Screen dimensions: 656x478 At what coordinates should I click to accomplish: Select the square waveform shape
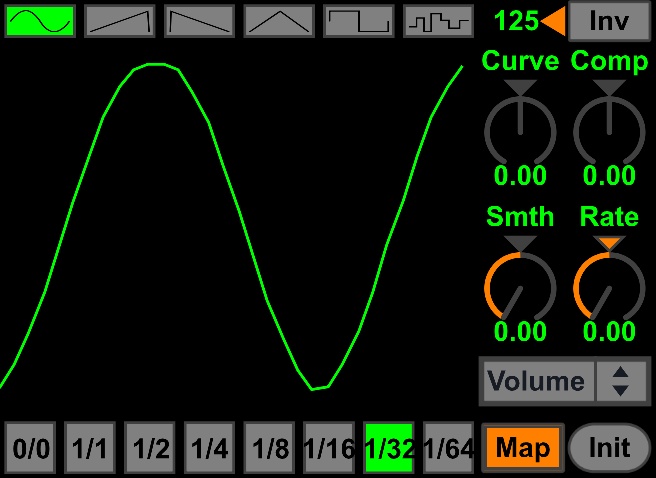pos(359,21)
